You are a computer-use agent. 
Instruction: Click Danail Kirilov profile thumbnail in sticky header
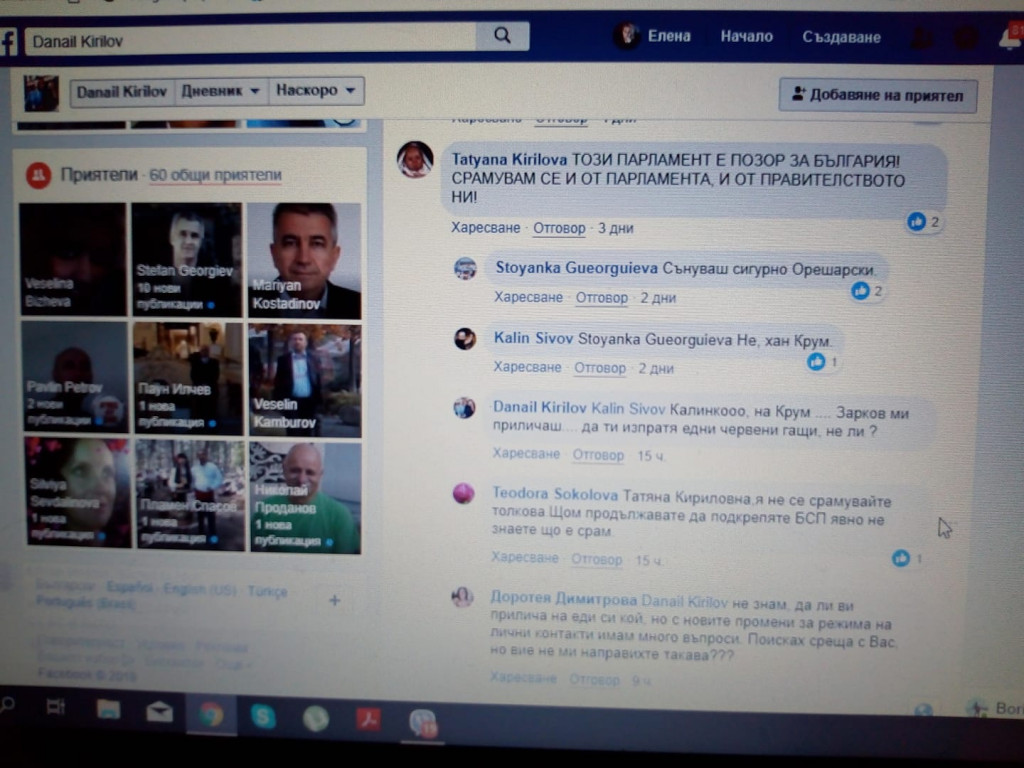click(x=41, y=93)
